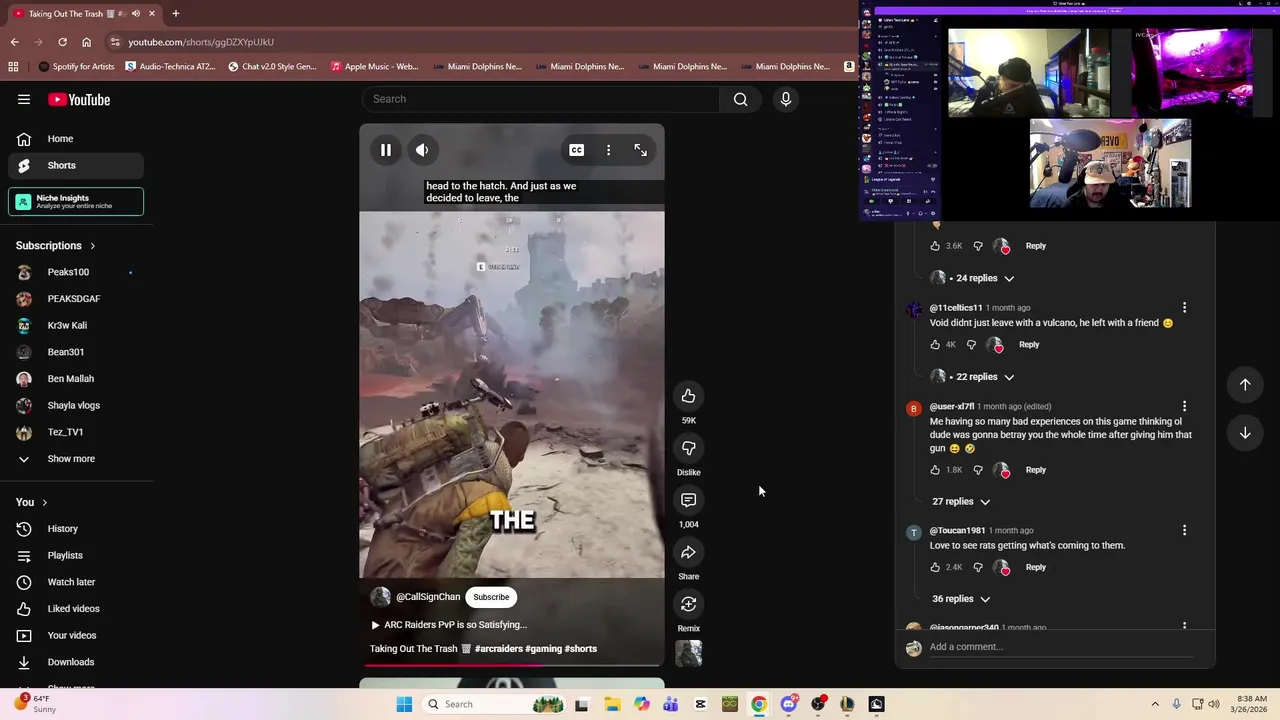This screenshot has height=720, width=1280.
Task: Pause the Shorts video
Action: tap(385, 150)
